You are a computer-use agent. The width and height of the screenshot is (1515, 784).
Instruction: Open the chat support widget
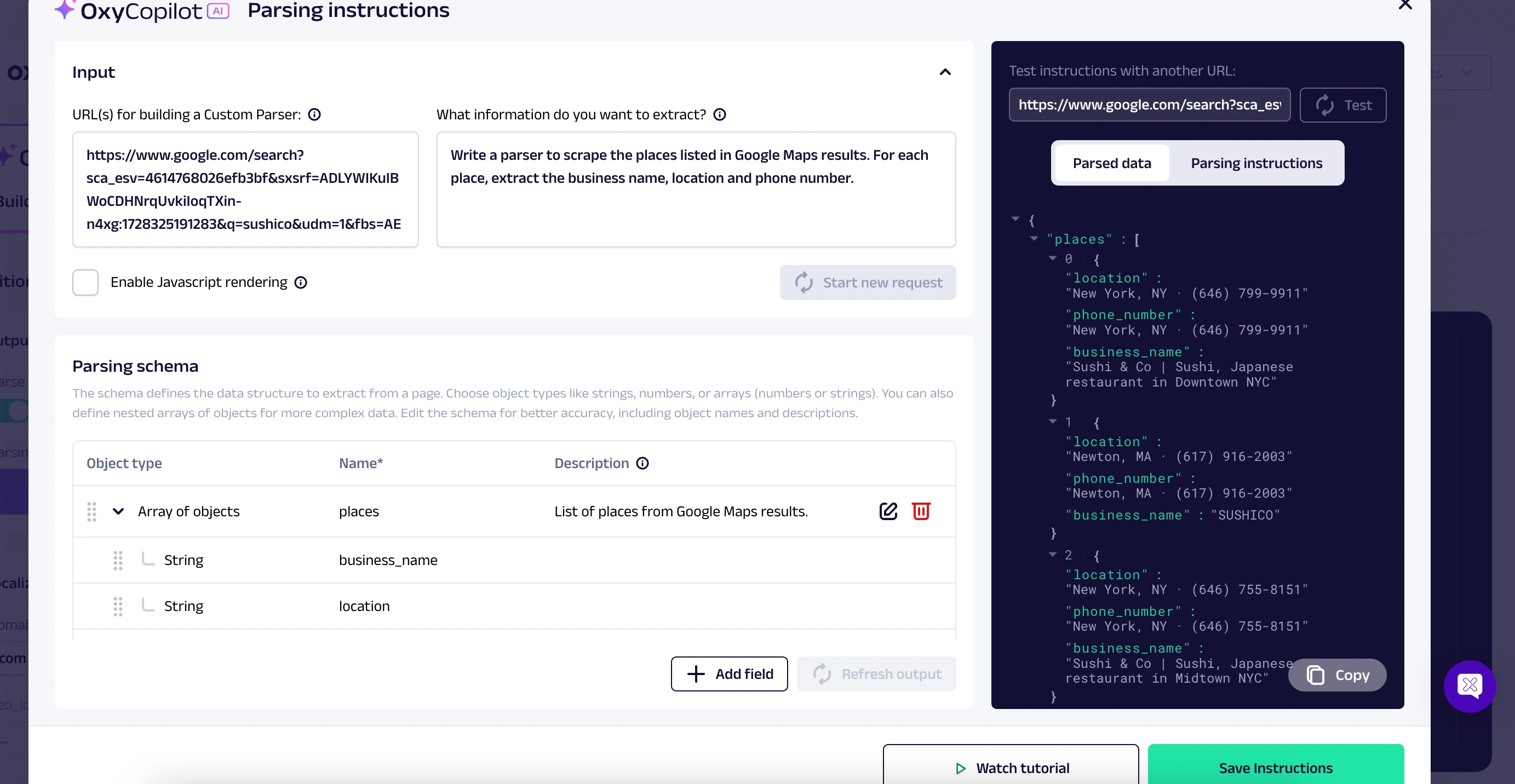point(1469,685)
